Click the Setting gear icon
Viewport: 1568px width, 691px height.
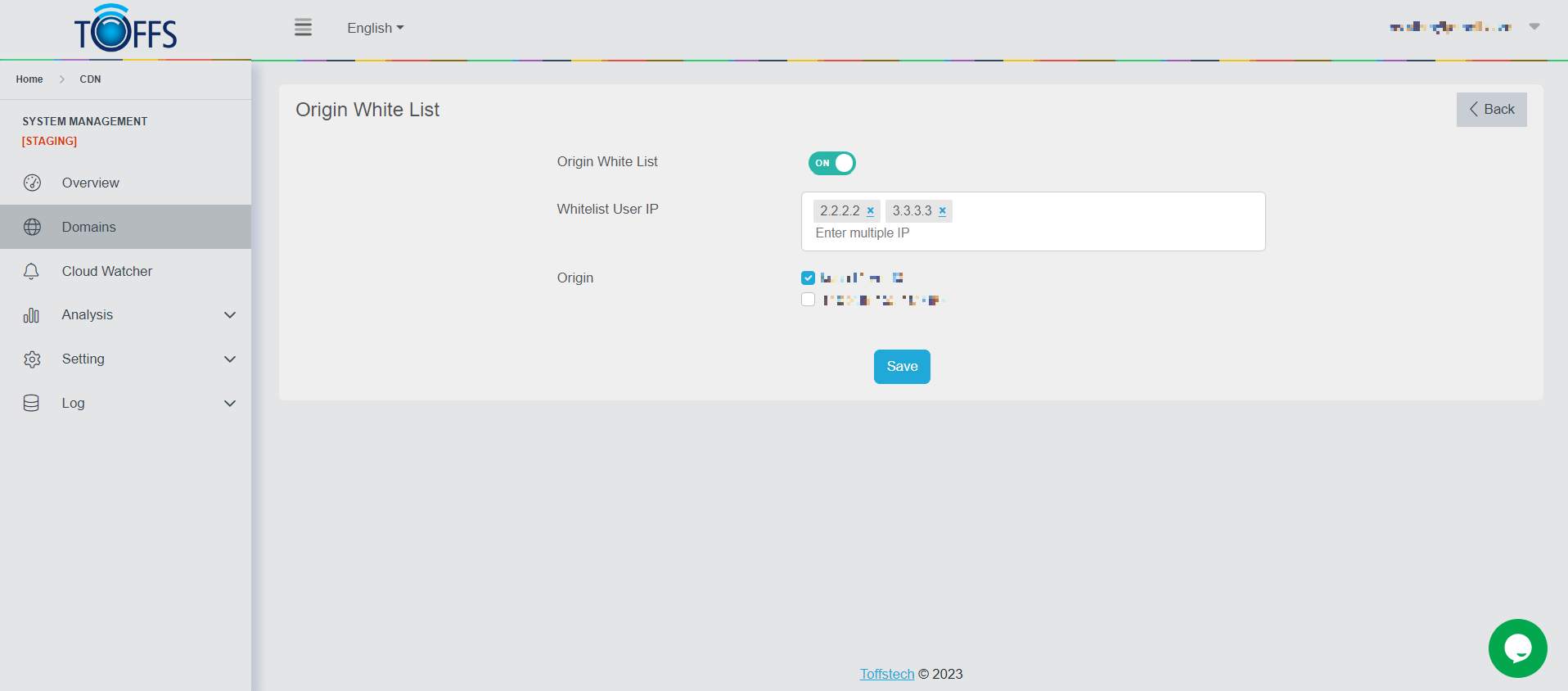[x=32, y=359]
